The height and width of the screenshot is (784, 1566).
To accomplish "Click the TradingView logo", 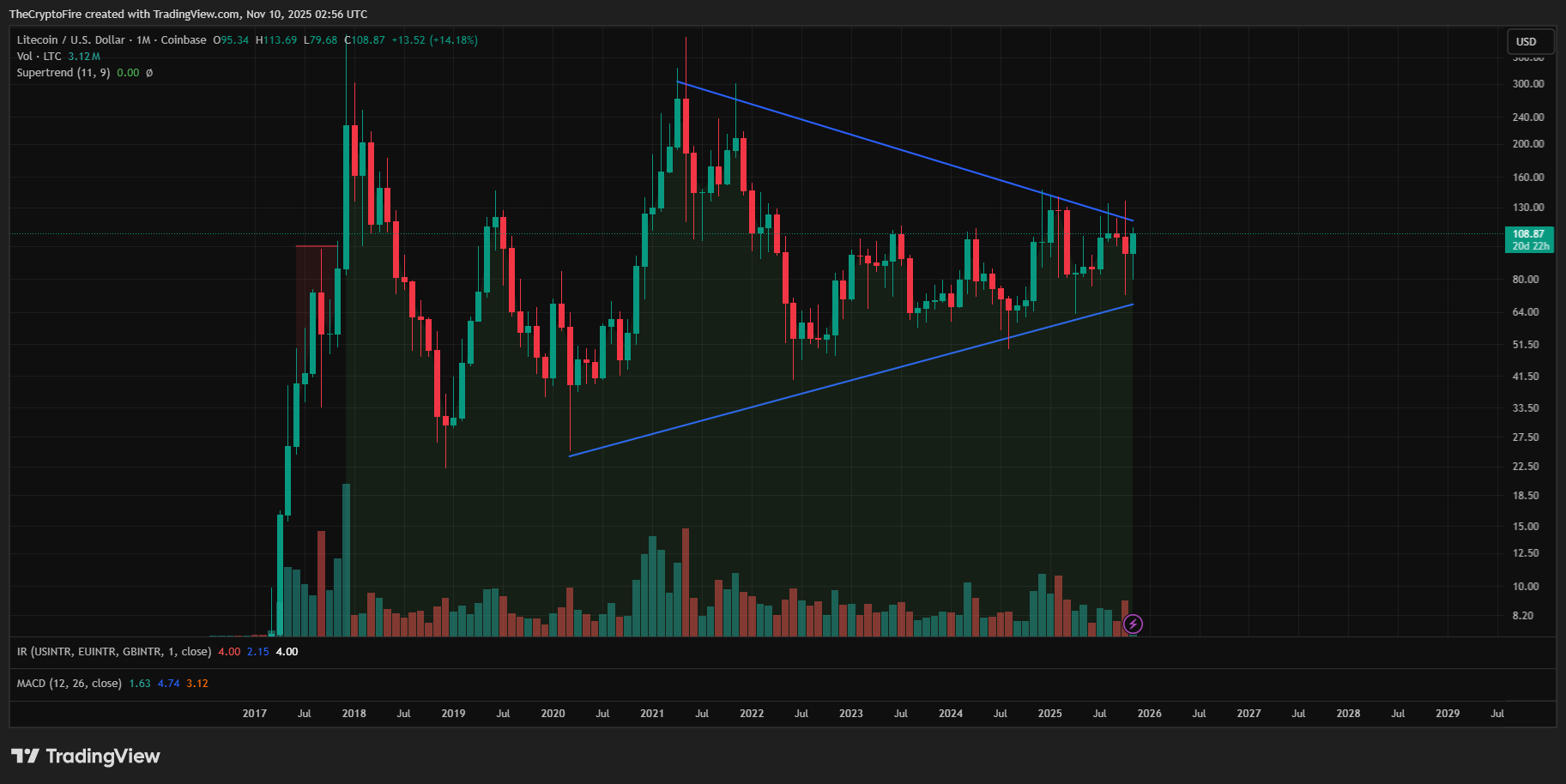I will pos(86,757).
